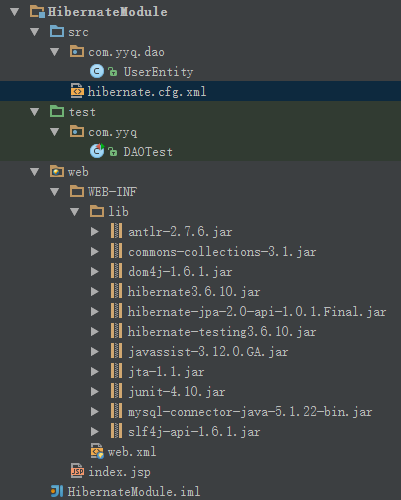
Task: Select the UserEntity class name
Action: point(158,72)
